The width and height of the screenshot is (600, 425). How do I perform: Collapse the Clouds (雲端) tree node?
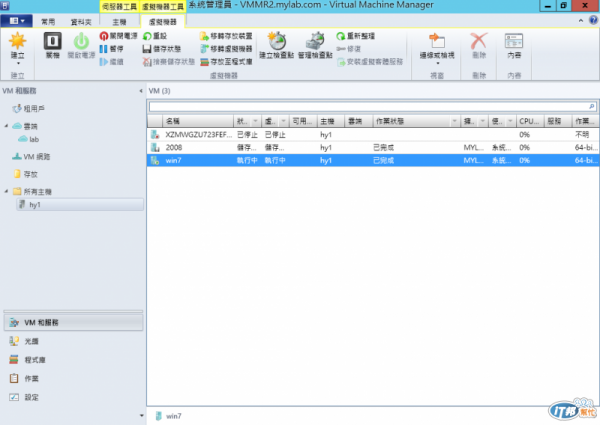(6, 126)
